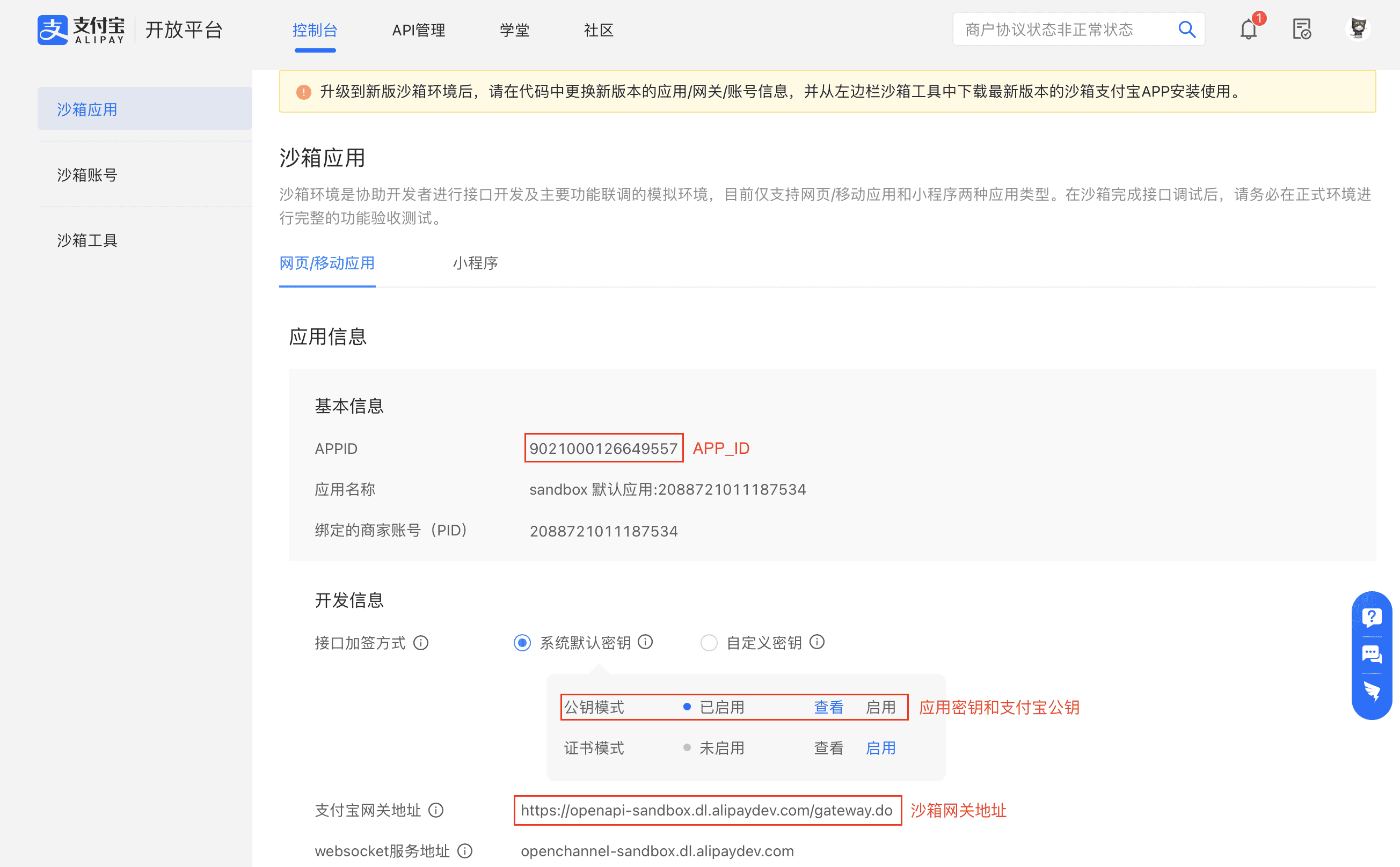The width and height of the screenshot is (1400, 867).
Task: Open the notification bell
Action: click(1248, 30)
